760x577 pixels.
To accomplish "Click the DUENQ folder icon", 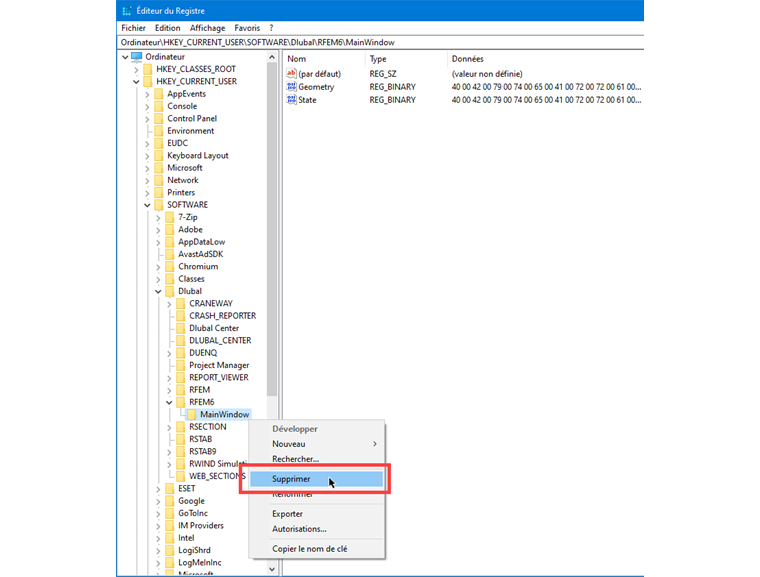I will tap(181, 353).
